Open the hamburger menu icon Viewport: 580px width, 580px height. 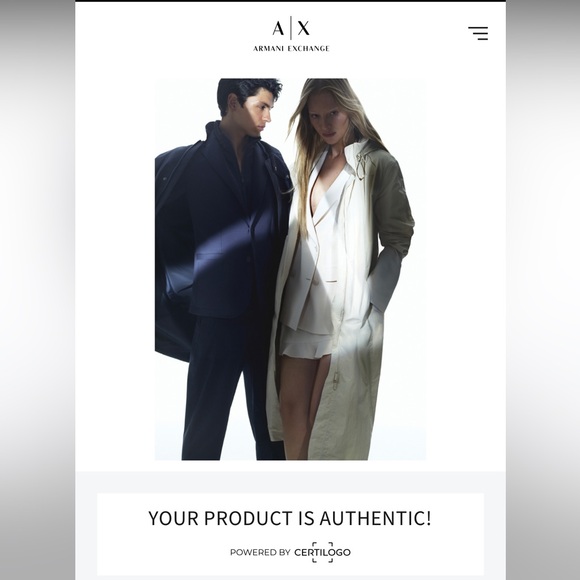point(478,33)
